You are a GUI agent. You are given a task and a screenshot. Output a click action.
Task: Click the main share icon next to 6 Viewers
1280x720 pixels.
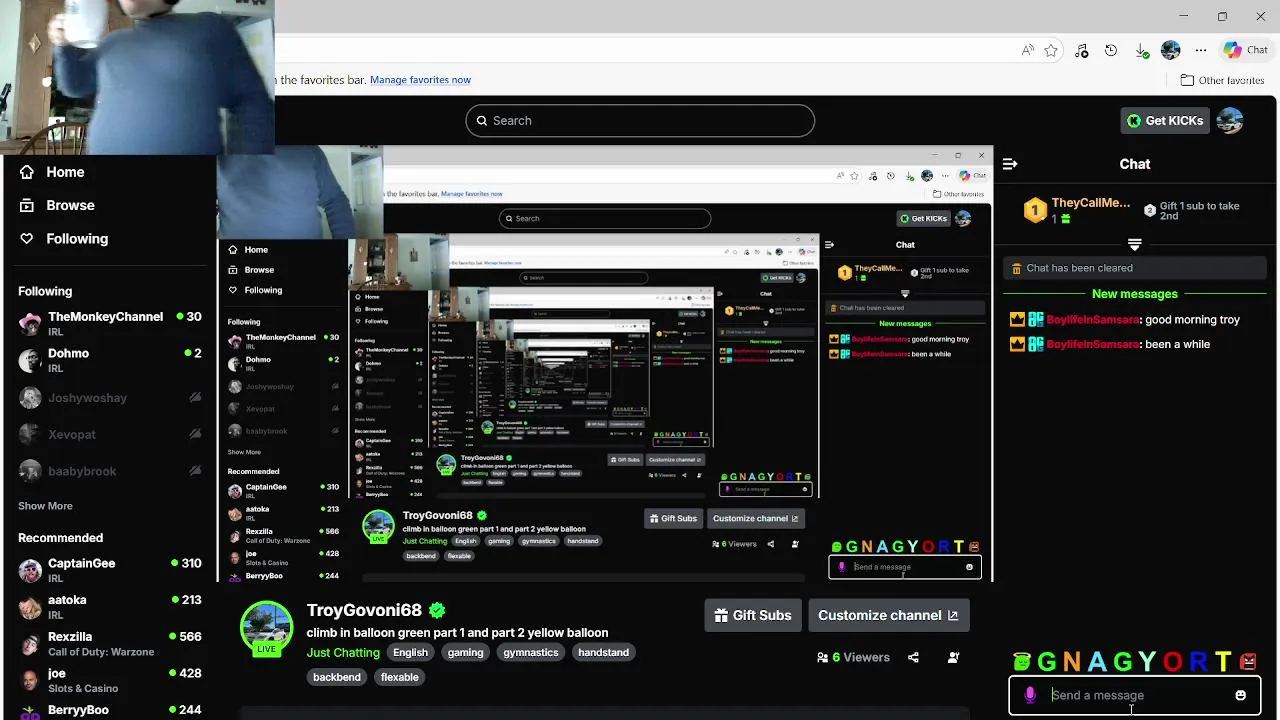coord(913,658)
